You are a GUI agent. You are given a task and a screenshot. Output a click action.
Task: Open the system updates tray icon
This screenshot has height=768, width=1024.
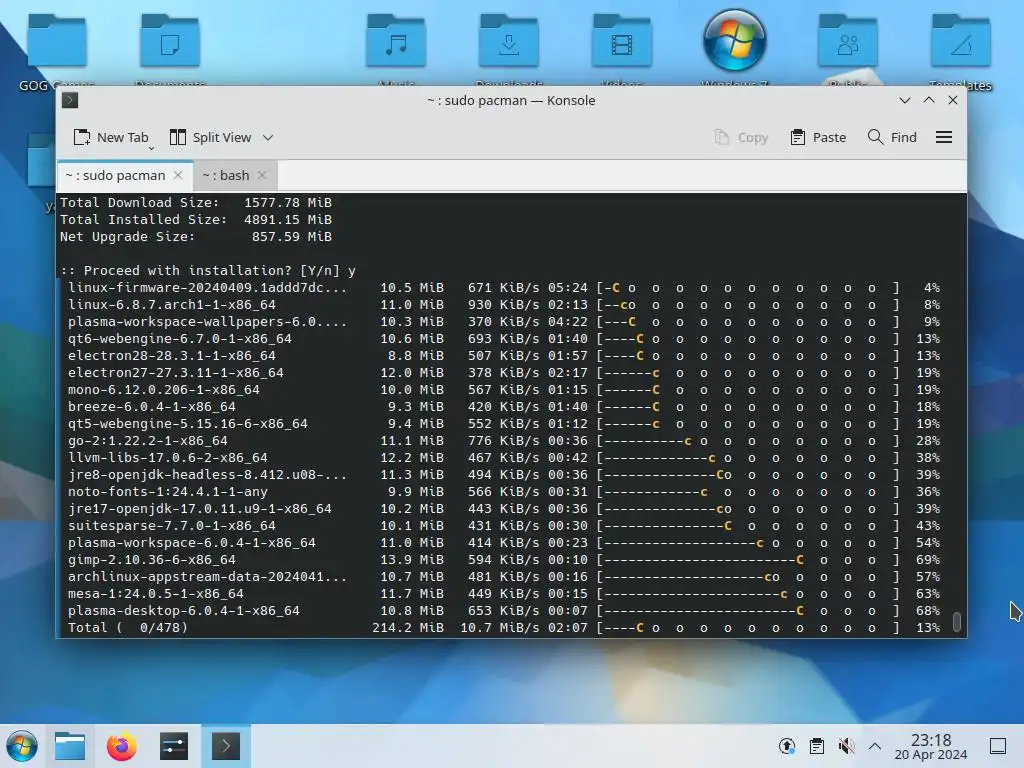click(787, 746)
